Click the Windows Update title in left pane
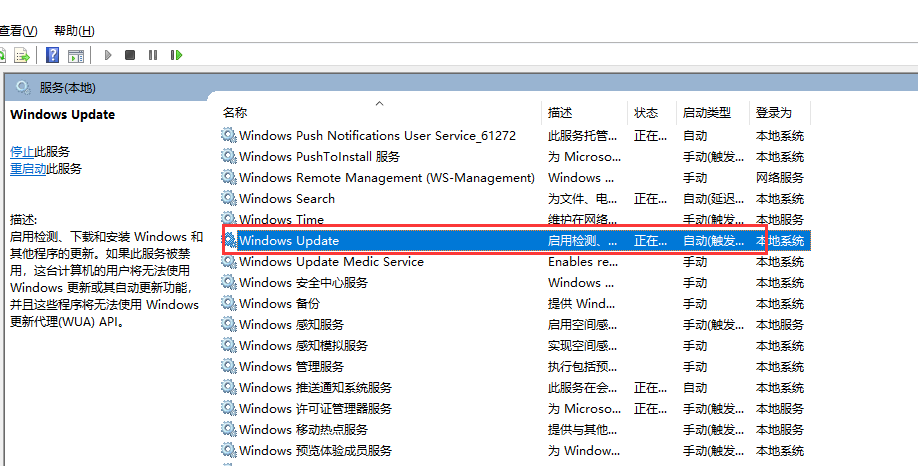918x466 pixels. 63,115
